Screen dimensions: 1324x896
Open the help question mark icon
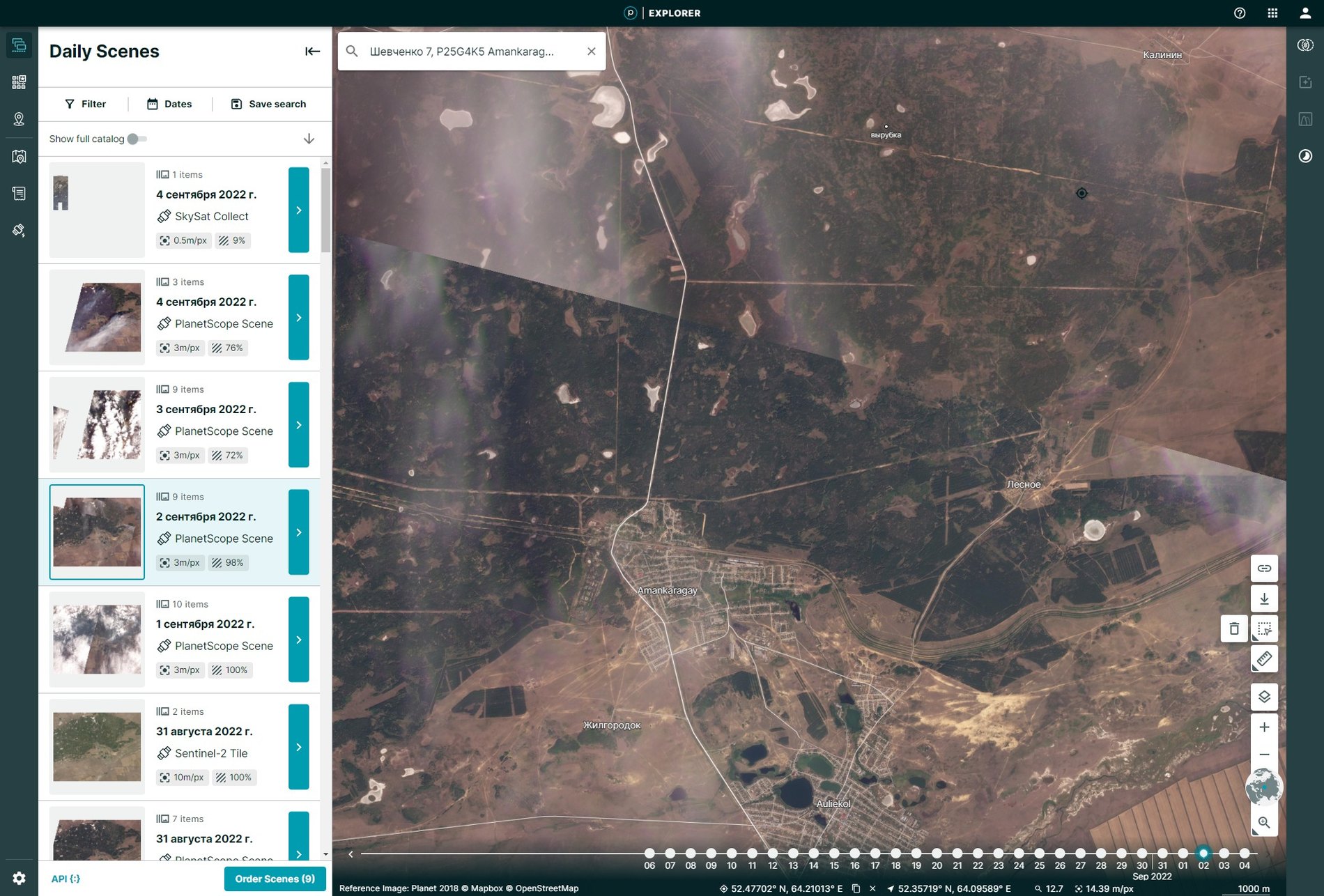tap(1240, 13)
